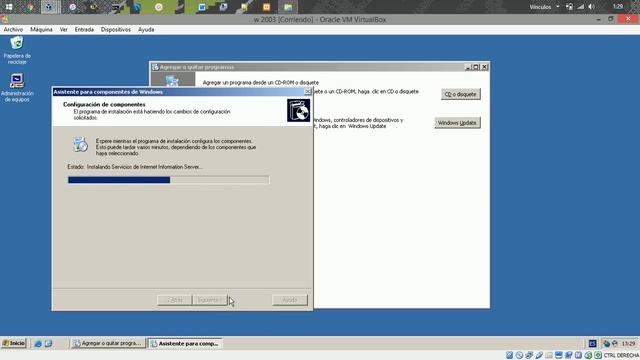Screen dimensions: 640x360
Task: Click the show desktop quick launch icon
Action: click(48, 344)
